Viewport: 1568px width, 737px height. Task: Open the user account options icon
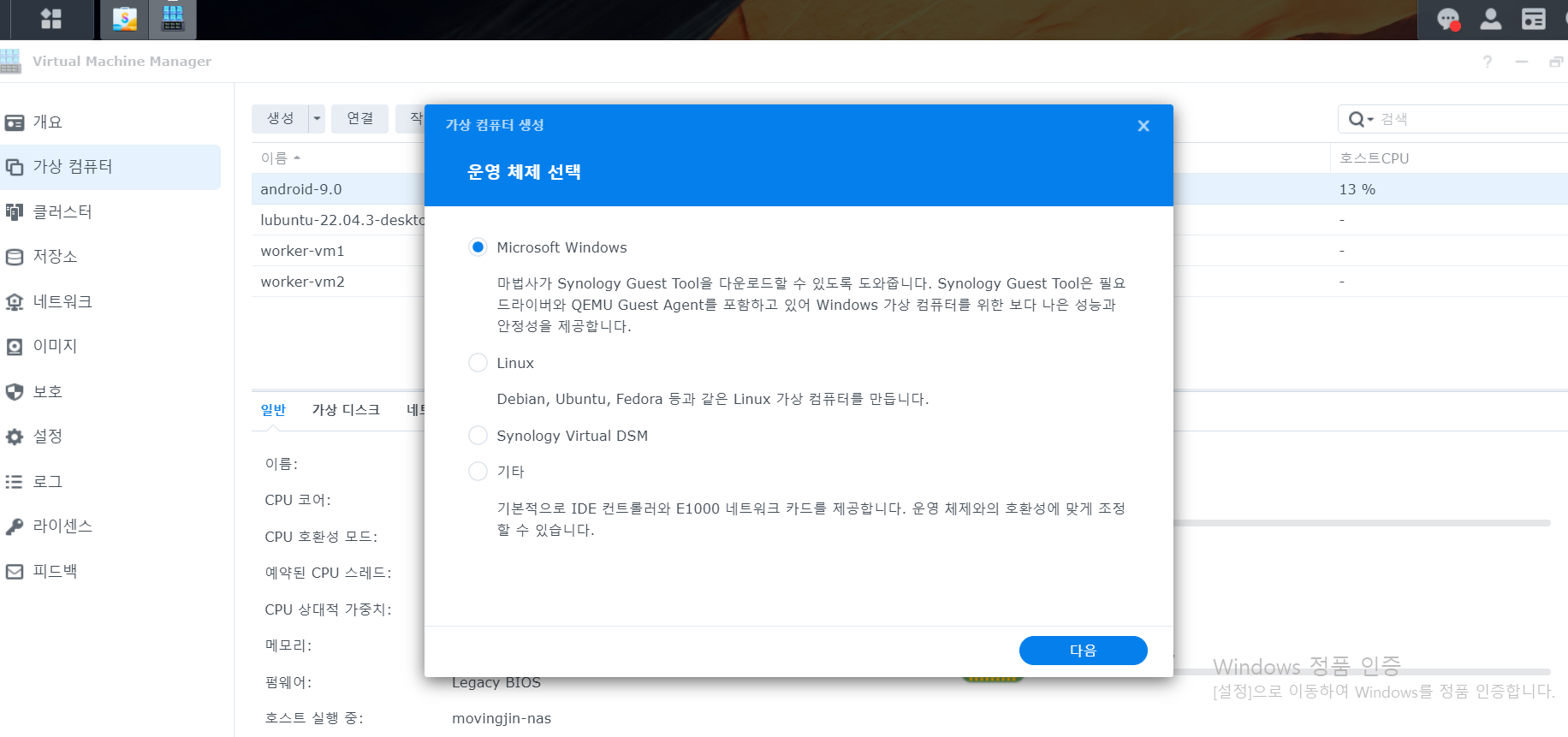click(x=1491, y=19)
